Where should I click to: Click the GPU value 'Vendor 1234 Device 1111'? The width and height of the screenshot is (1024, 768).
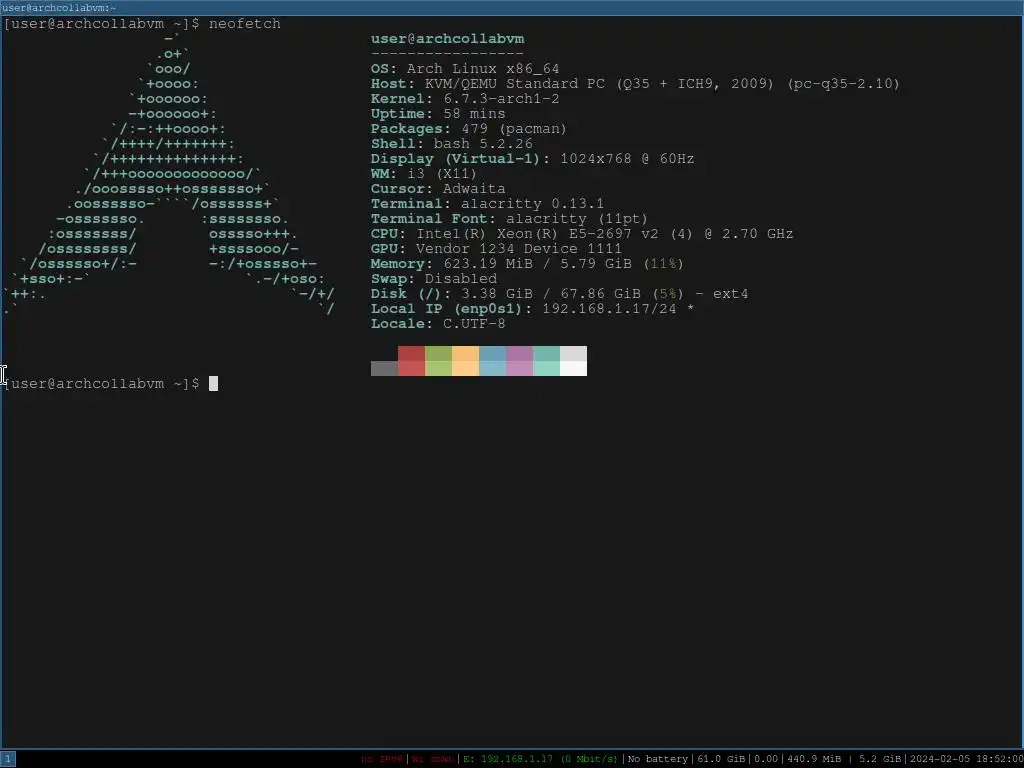[519, 249]
